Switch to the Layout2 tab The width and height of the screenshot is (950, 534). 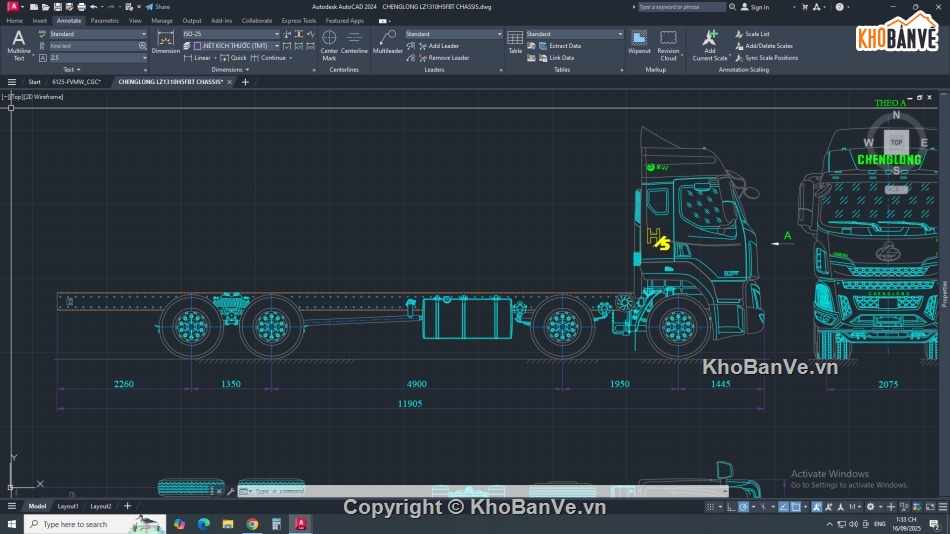pyautogui.click(x=101, y=506)
